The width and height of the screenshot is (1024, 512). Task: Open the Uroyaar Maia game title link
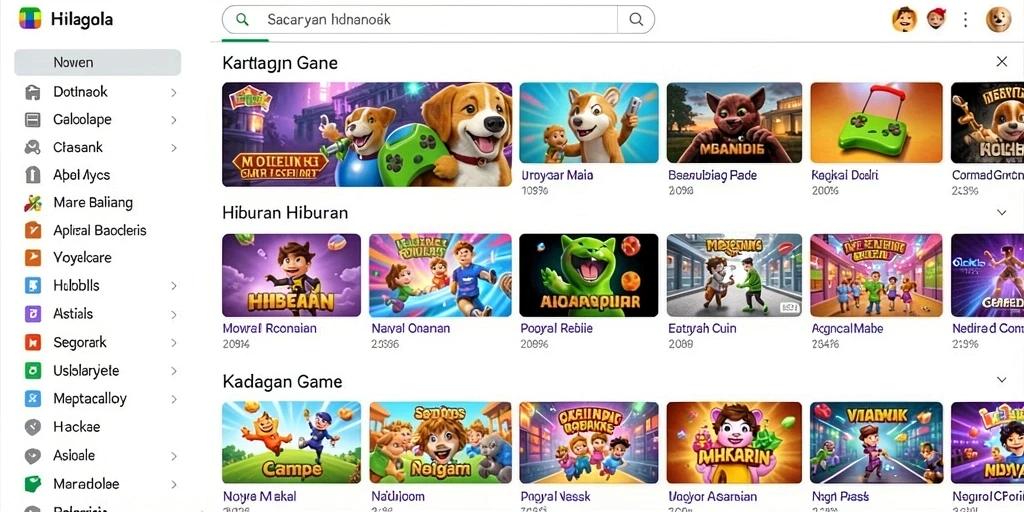click(x=557, y=176)
